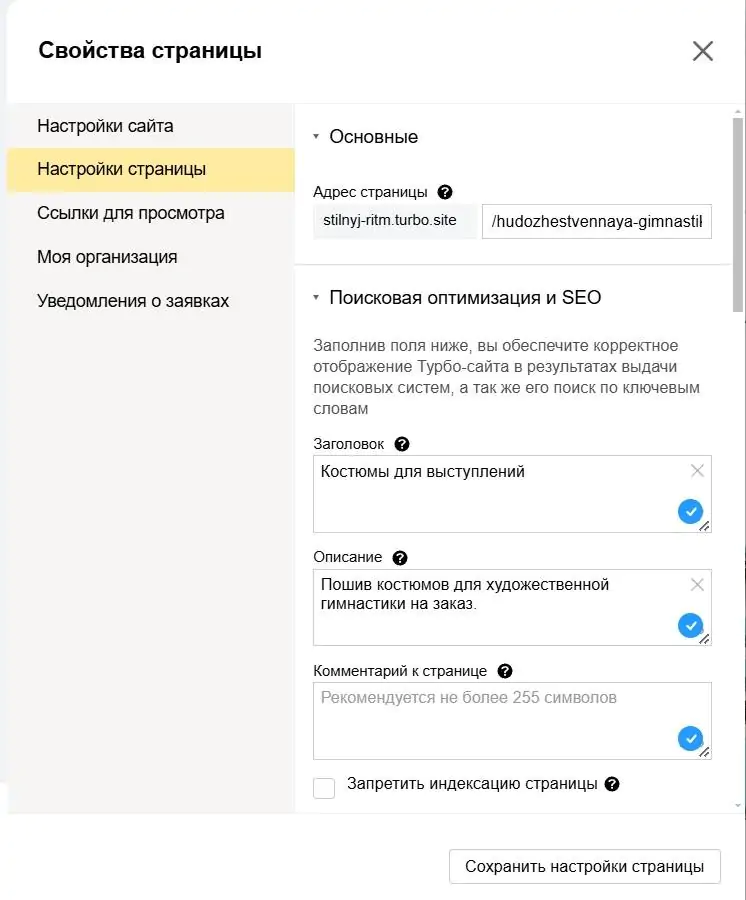This screenshot has height=900, width=746.
Task: Open help icon next to Адрес страницы
Action: (x=445, y=192)
